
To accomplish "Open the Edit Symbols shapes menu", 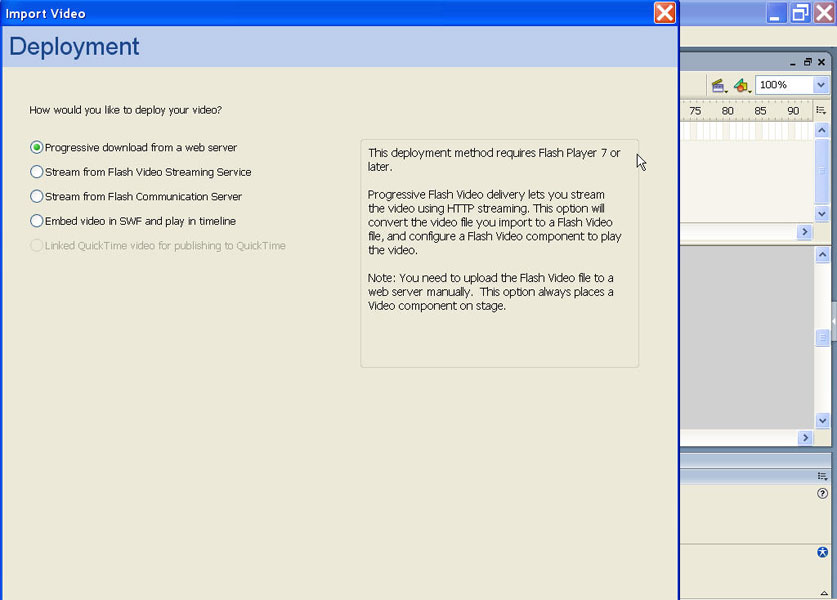I will 741,85.
